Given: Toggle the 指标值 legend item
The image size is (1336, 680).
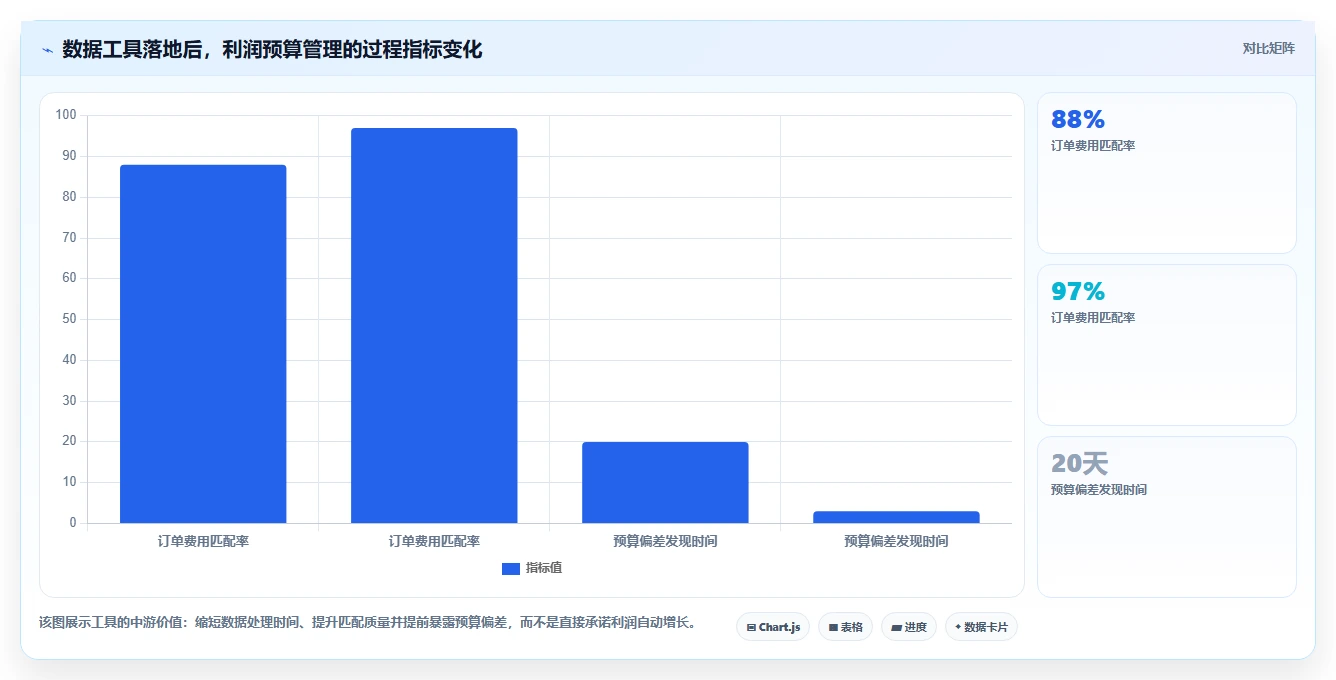Looking at the screenshot, I should click(532, 568).
